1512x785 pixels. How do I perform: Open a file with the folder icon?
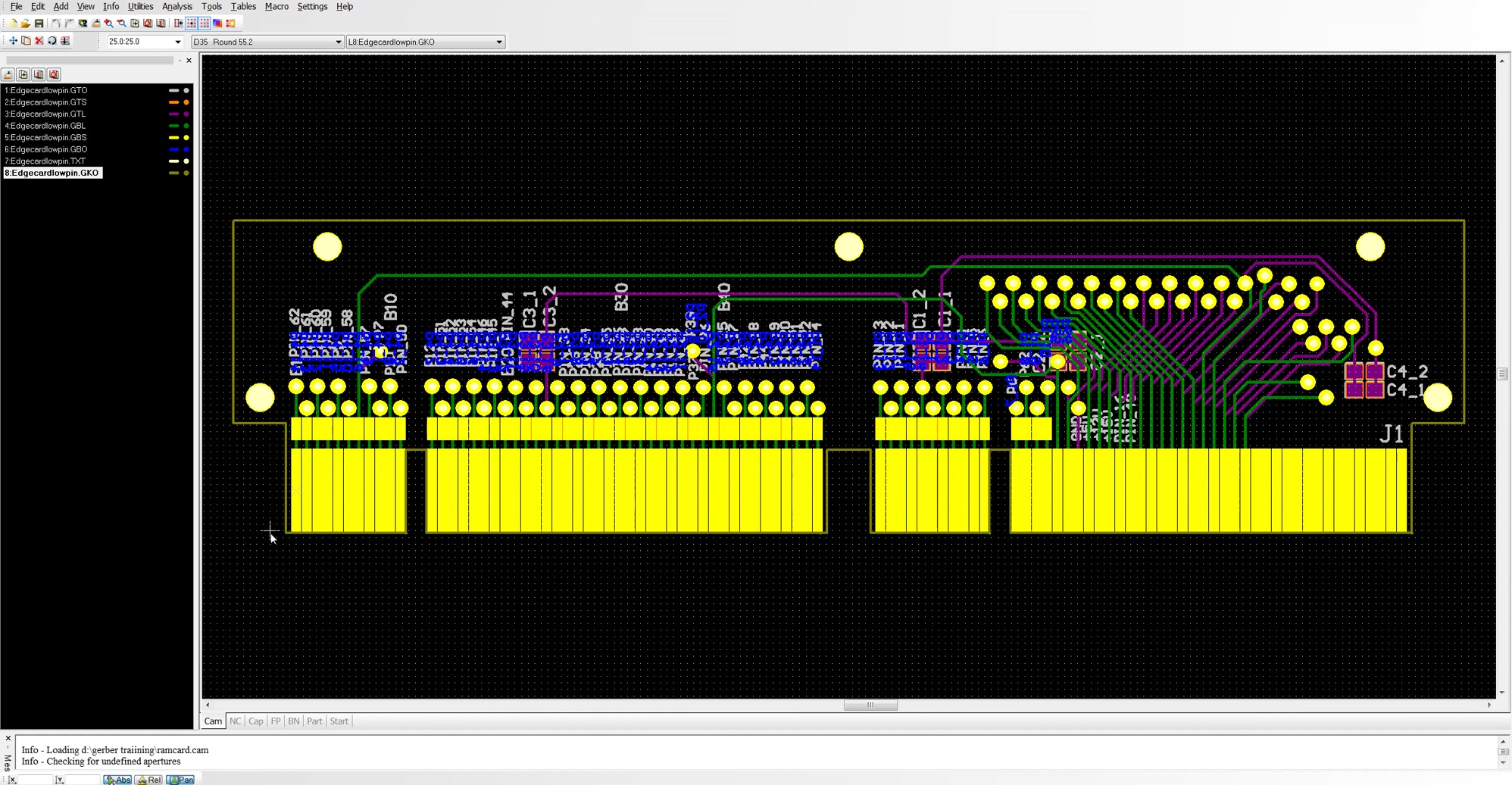point(26,23)
